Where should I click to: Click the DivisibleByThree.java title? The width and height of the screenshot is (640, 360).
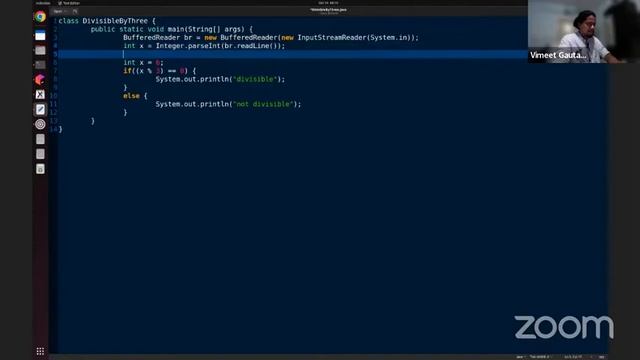click(328, 9)
